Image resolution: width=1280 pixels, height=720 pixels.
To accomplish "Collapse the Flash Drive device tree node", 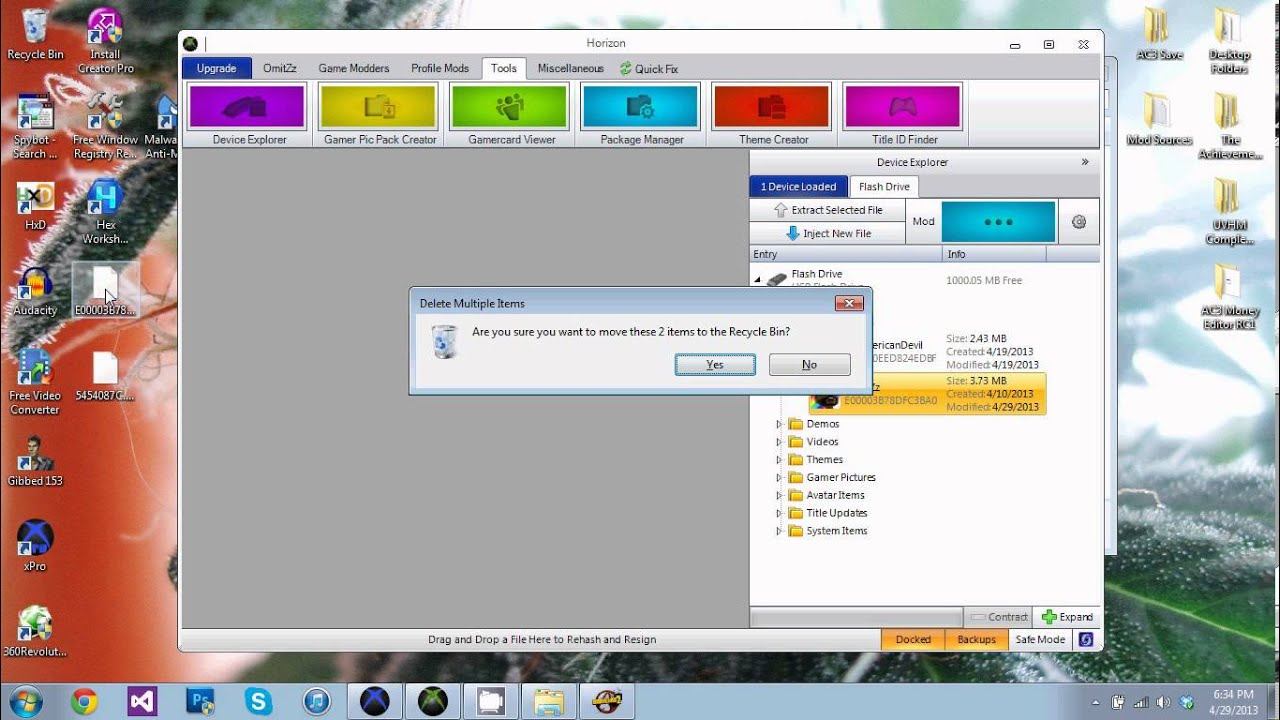I will tap(757, 279).
